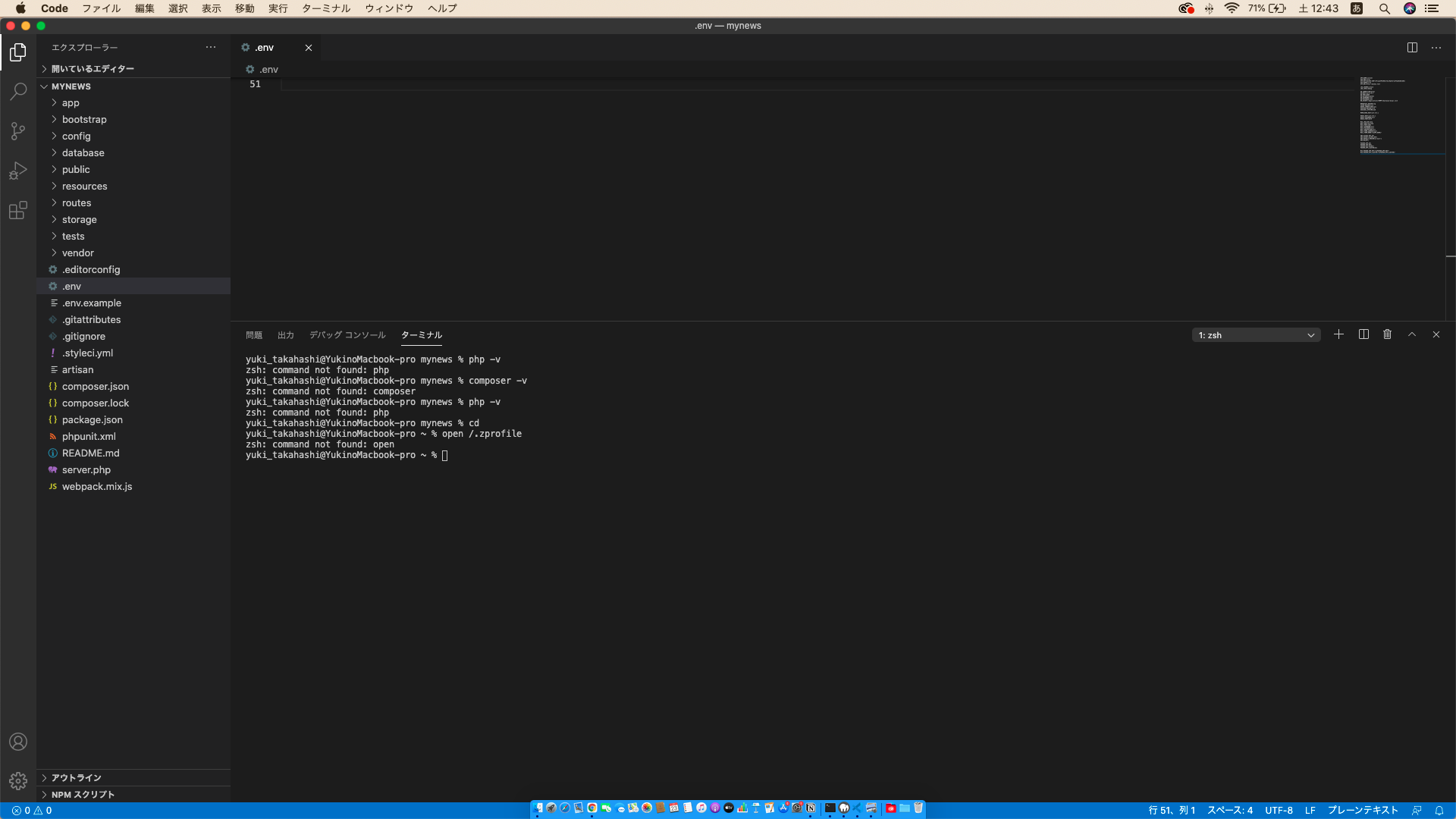Select terminal shell dropdown 1: zsh

tap(1256, 335)
